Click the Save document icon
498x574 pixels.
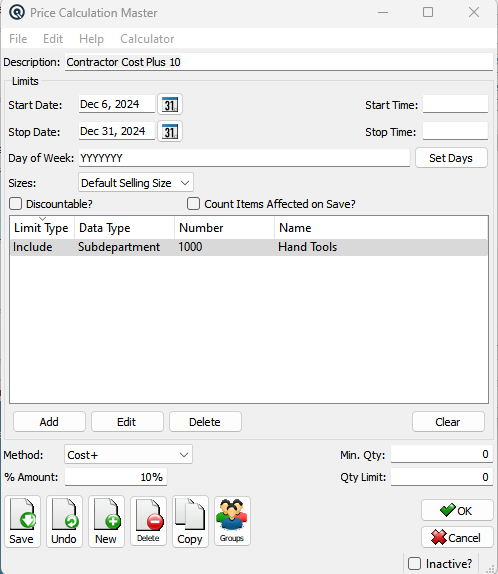point(22,521)
